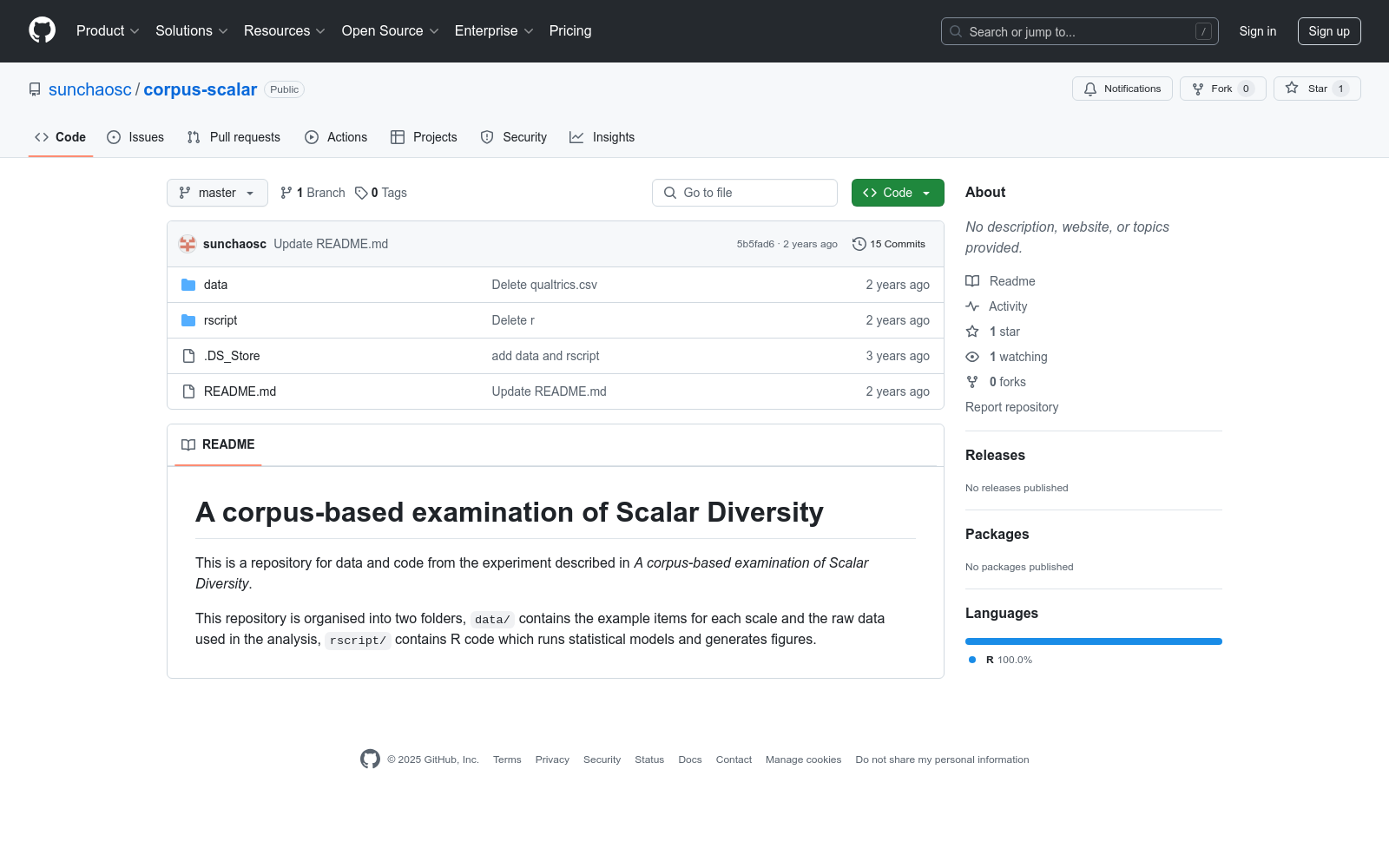
Task: Select the README tab
Action: click(x=218, y=444)
